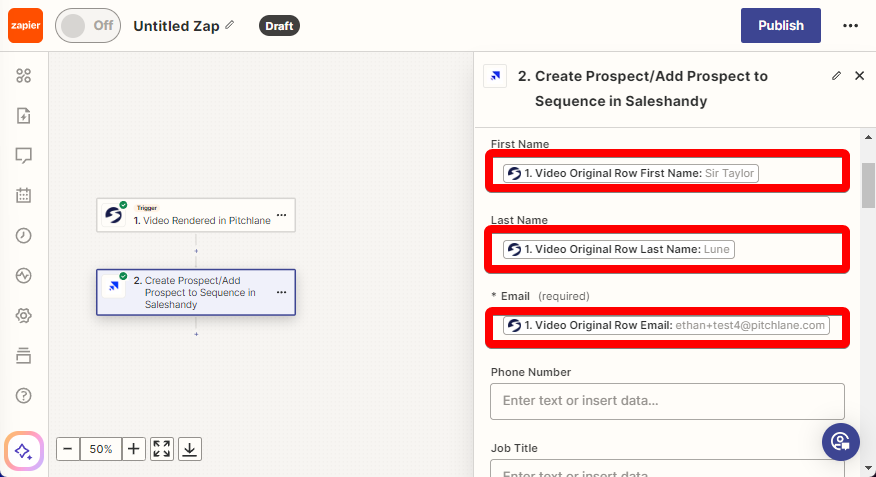
Task: Open options menu for Pitchlane trigger step
Action: (x=282, y=215)
